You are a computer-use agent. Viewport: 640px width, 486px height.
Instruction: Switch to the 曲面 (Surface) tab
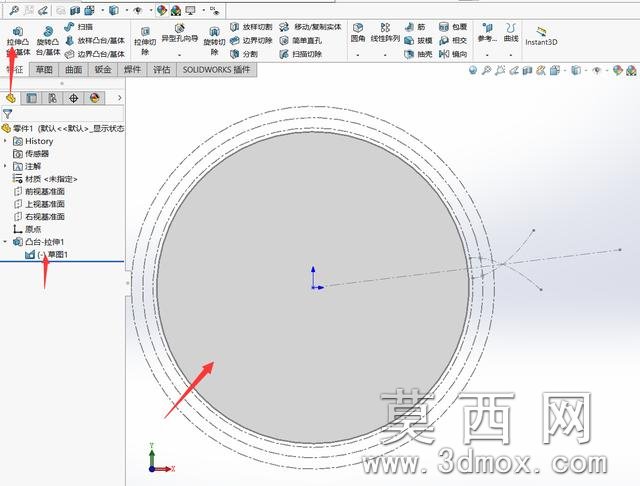click(x=73, y=70)
